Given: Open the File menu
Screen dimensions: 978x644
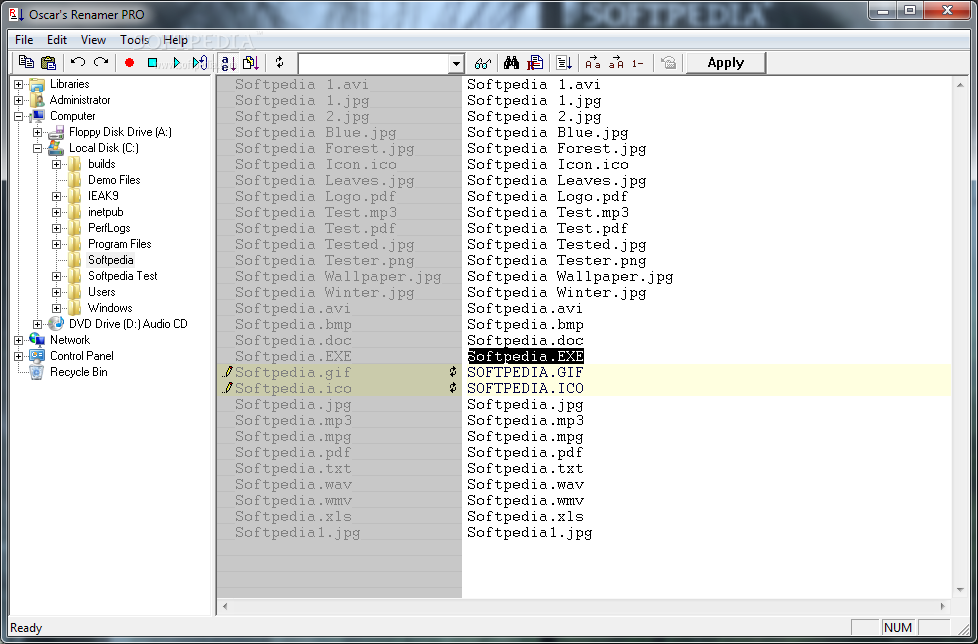Looking at the screenshot, I should [24, 40].
